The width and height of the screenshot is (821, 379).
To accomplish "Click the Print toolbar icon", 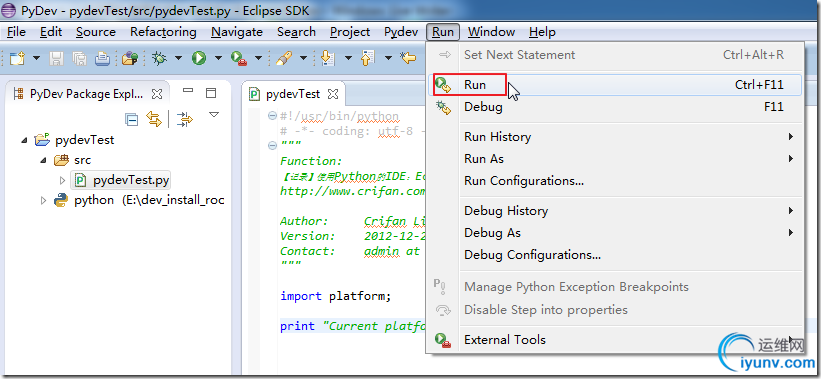I will tap(102, 58).
